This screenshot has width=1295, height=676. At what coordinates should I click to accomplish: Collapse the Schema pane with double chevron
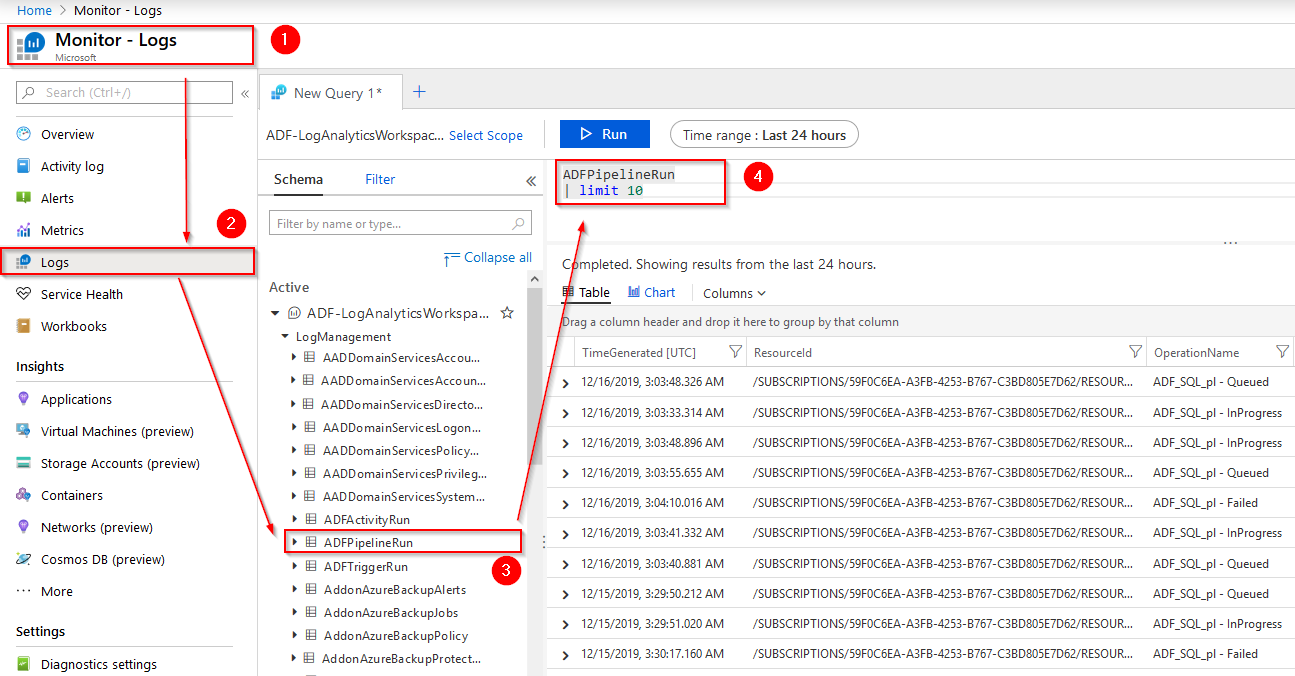tap(531, 181)
